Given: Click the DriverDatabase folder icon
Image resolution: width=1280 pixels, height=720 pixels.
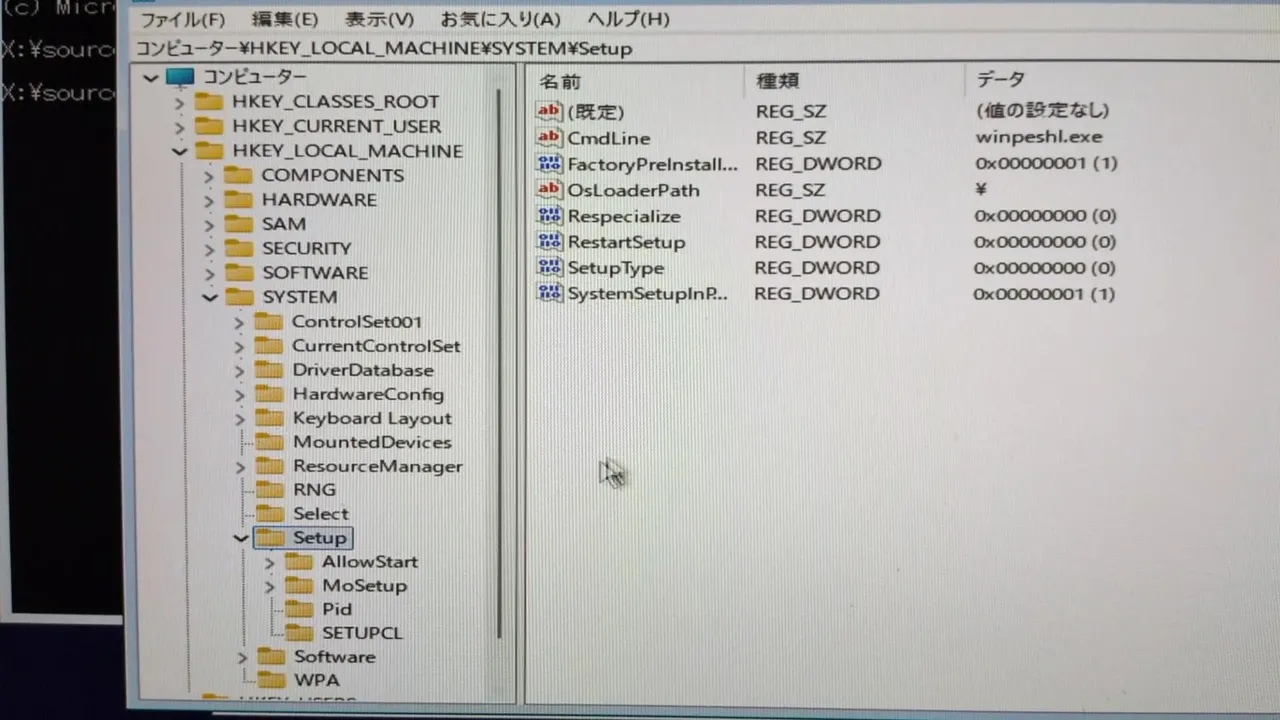Looking at the screenshot, I should pyautogui.click(x=269, y=369).
